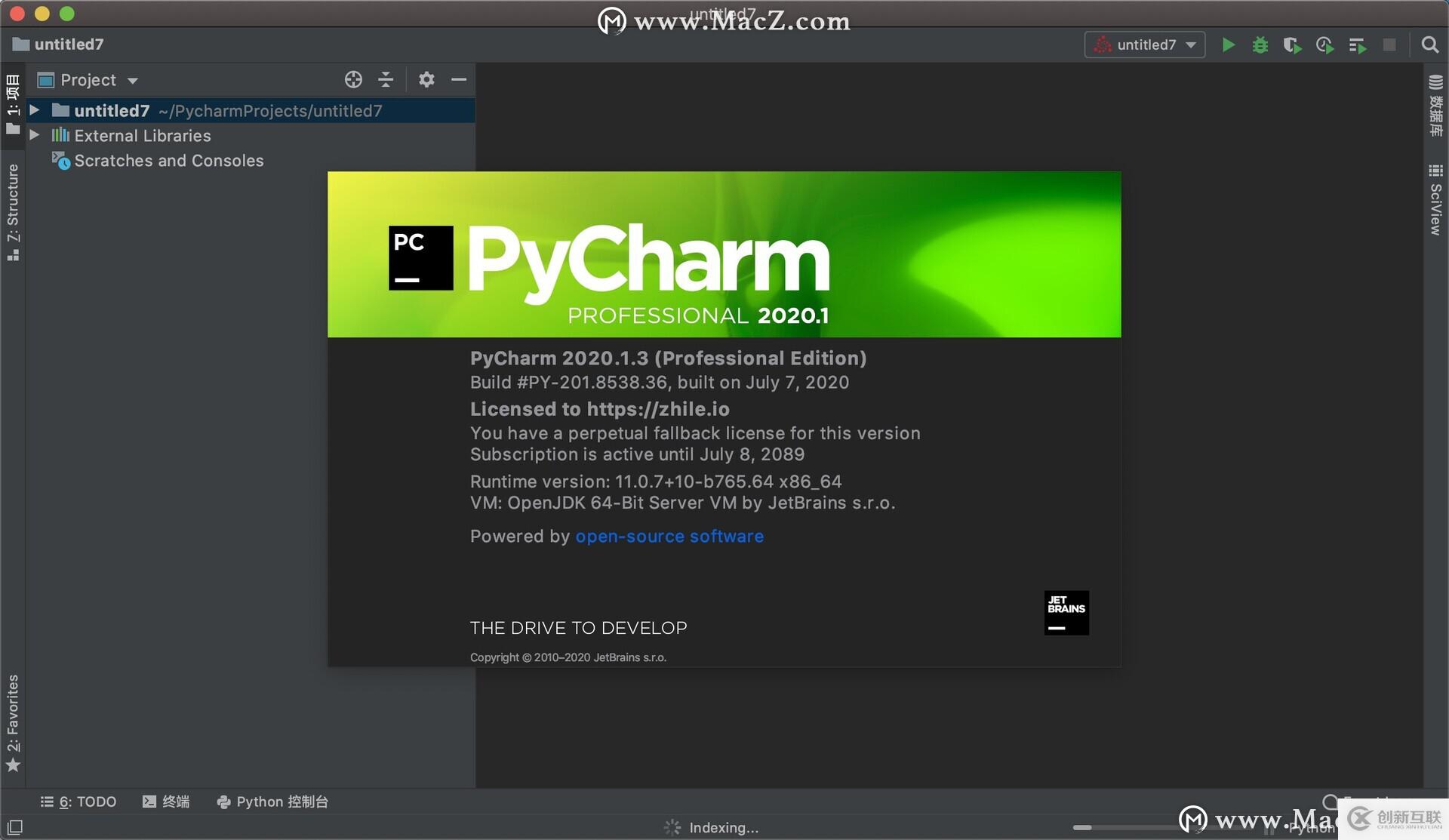Click Collapse All icon in Project panel
The image size is (1449, 840).
pyautogui.click(x=386, y=79)
